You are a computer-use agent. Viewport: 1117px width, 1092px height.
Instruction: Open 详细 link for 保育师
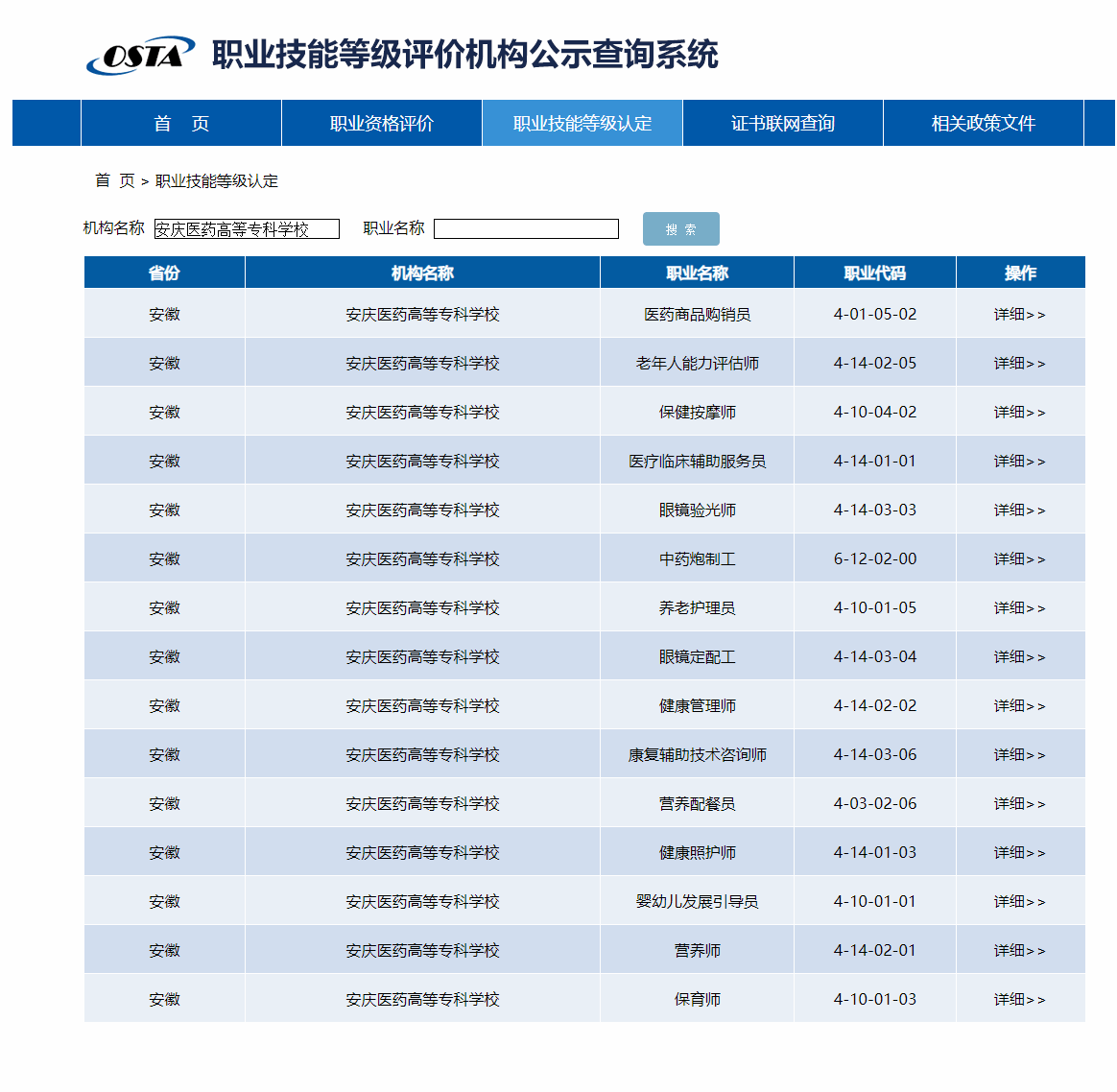click(1019, 1000)
